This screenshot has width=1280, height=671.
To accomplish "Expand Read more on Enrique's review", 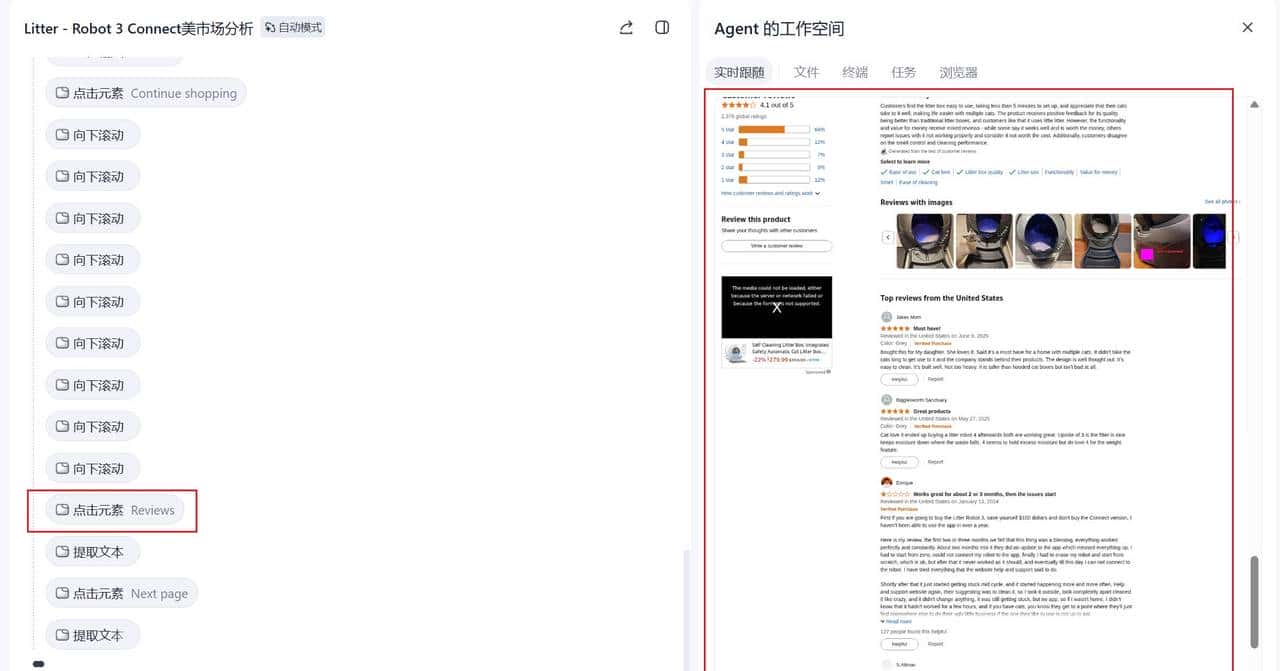I will (897, 621).
